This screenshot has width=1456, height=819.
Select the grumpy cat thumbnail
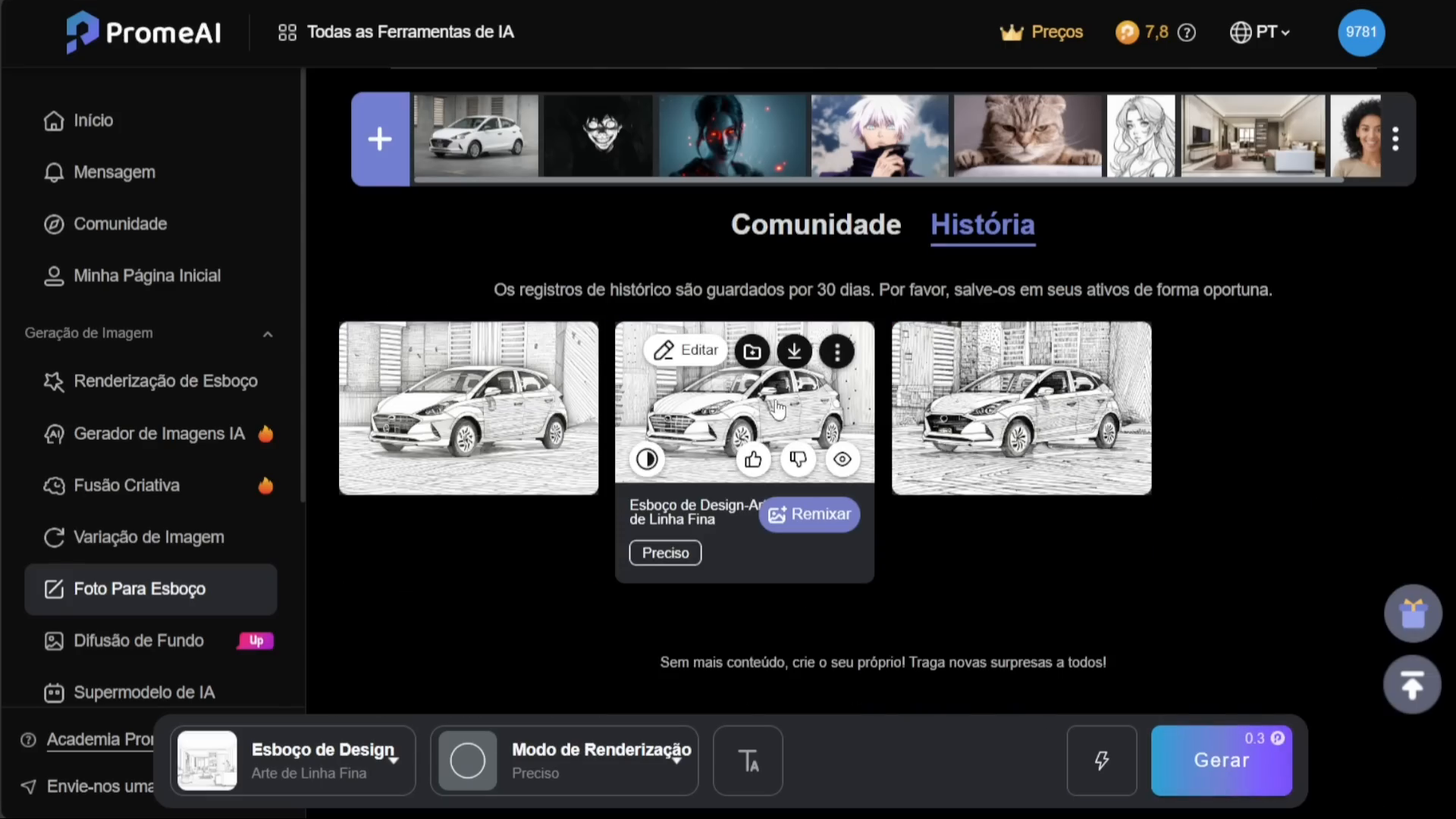point(1028,136)
